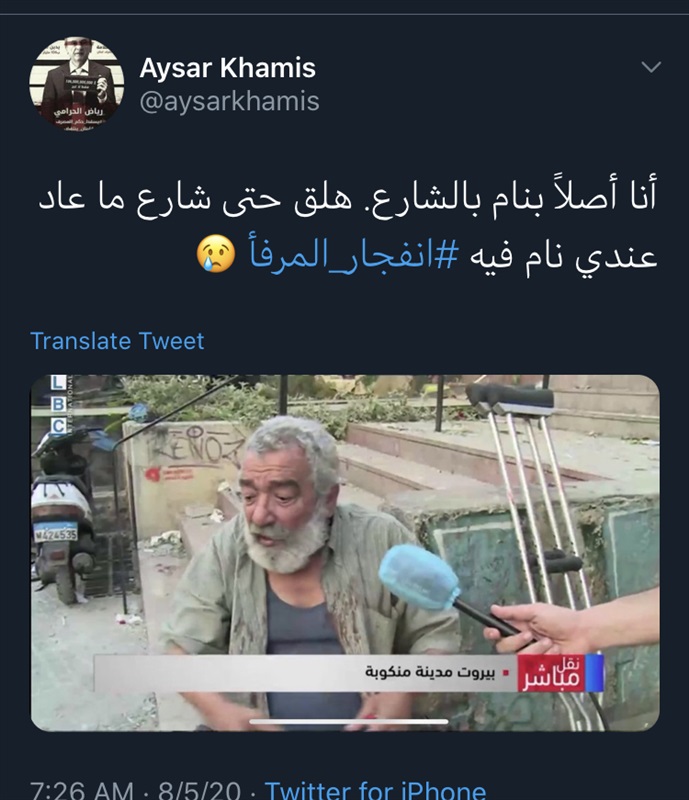Open the Twitter for iPhone source link
Screen dimensions: 689x800
375,790
